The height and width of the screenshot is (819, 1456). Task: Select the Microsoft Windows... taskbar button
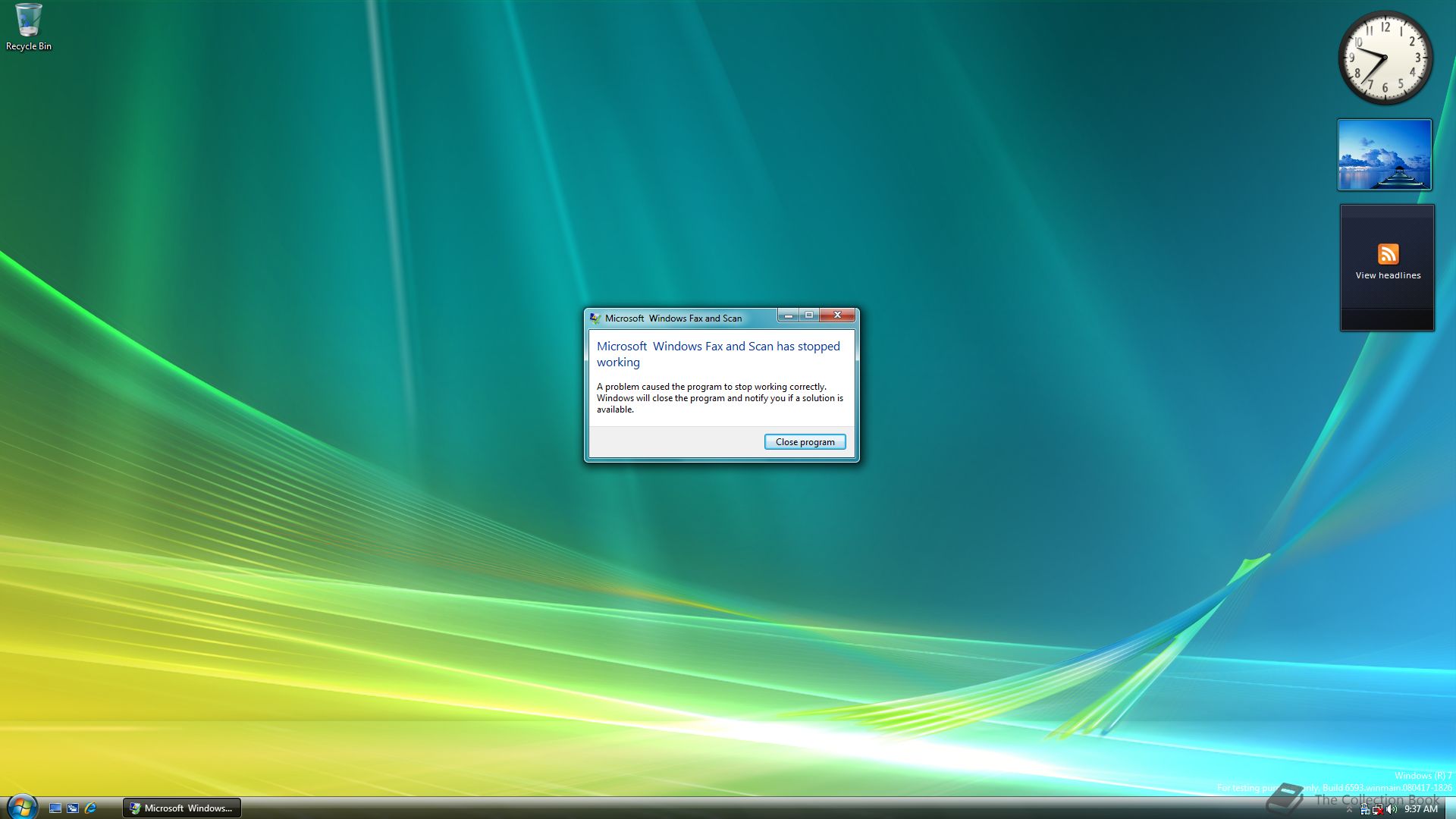[182, 808]
